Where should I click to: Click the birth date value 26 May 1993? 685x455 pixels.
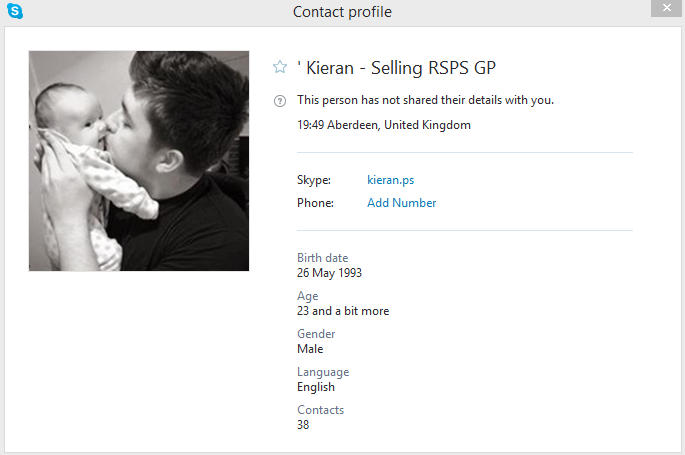pos(329,273)
